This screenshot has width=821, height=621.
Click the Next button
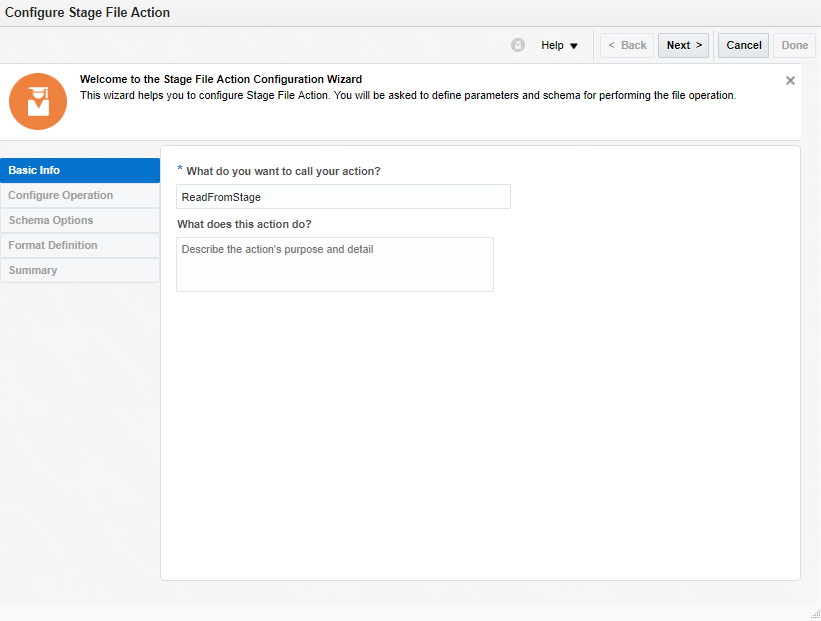(x=684, y=45)
